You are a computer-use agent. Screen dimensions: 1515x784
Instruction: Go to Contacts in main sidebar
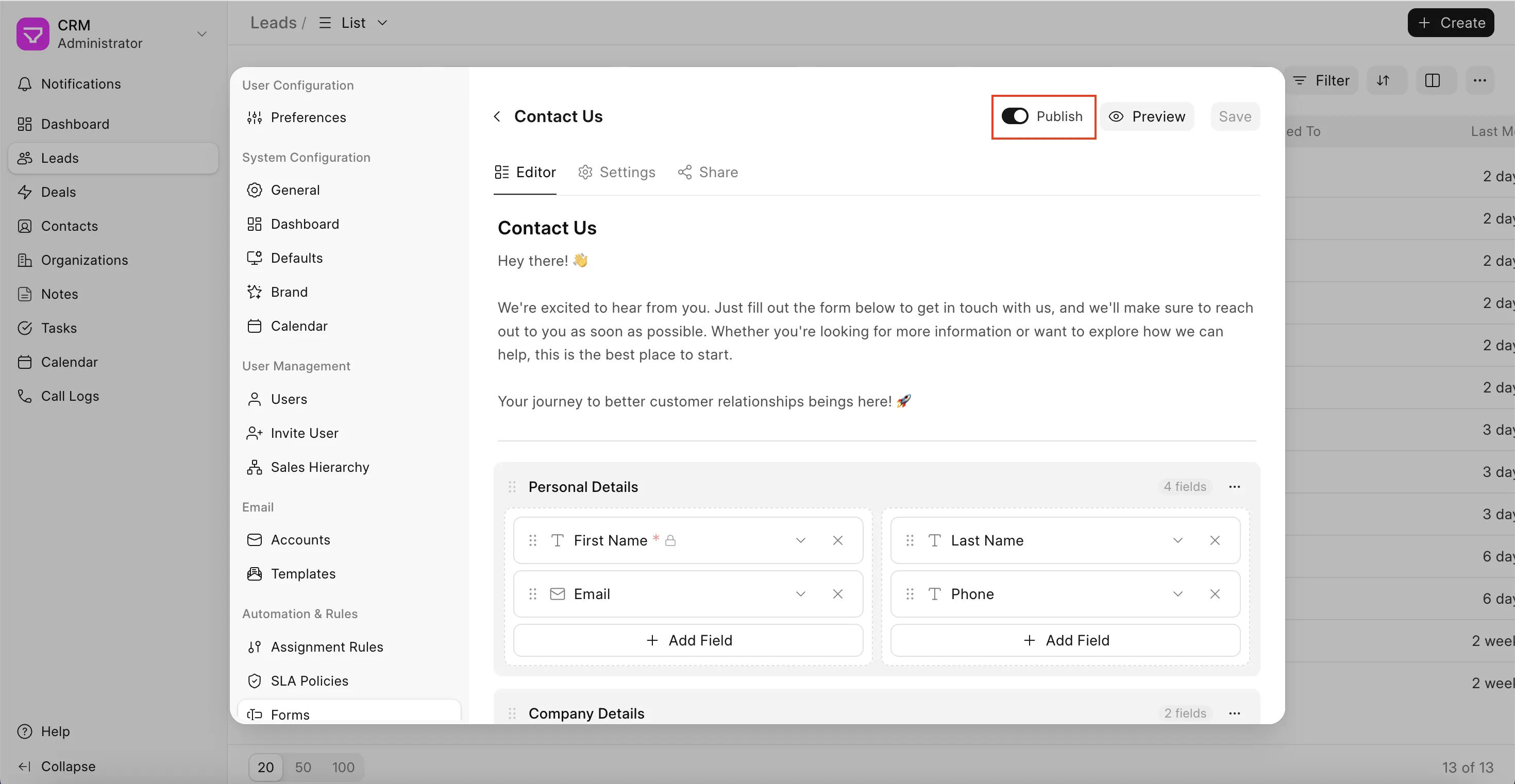[113, 226]
